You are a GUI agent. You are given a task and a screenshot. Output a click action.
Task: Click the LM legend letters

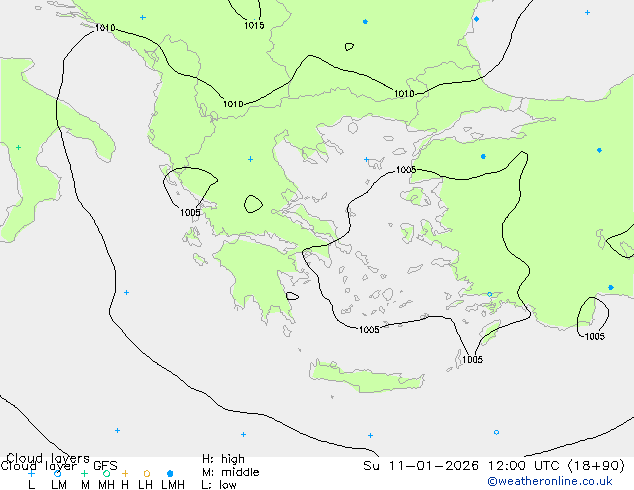click(x=59, y=485)
